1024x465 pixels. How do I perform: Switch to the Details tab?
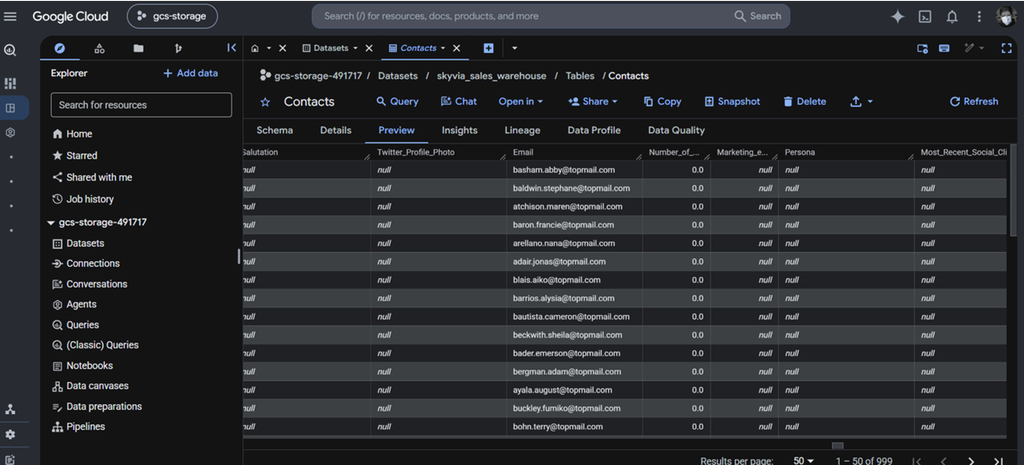point(336,131)
